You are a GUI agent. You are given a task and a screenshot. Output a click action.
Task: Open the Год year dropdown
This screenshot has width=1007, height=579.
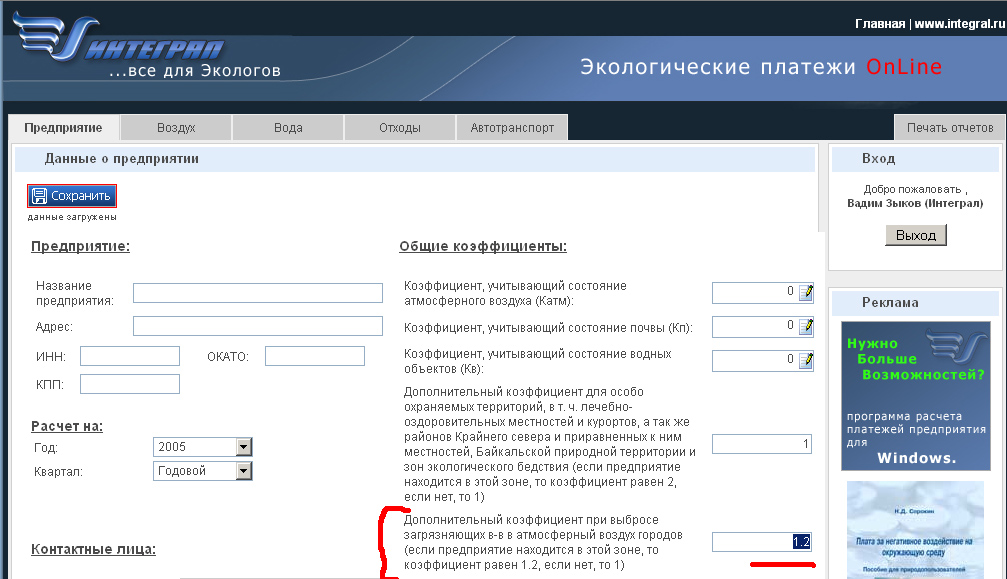(243, 447)
